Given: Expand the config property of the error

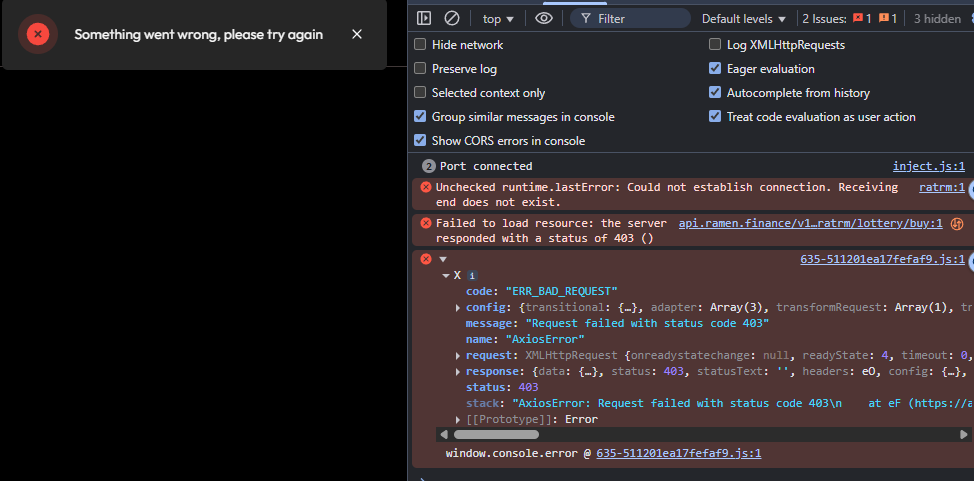Looking at the screenshot, I should (x=458, y=308).
